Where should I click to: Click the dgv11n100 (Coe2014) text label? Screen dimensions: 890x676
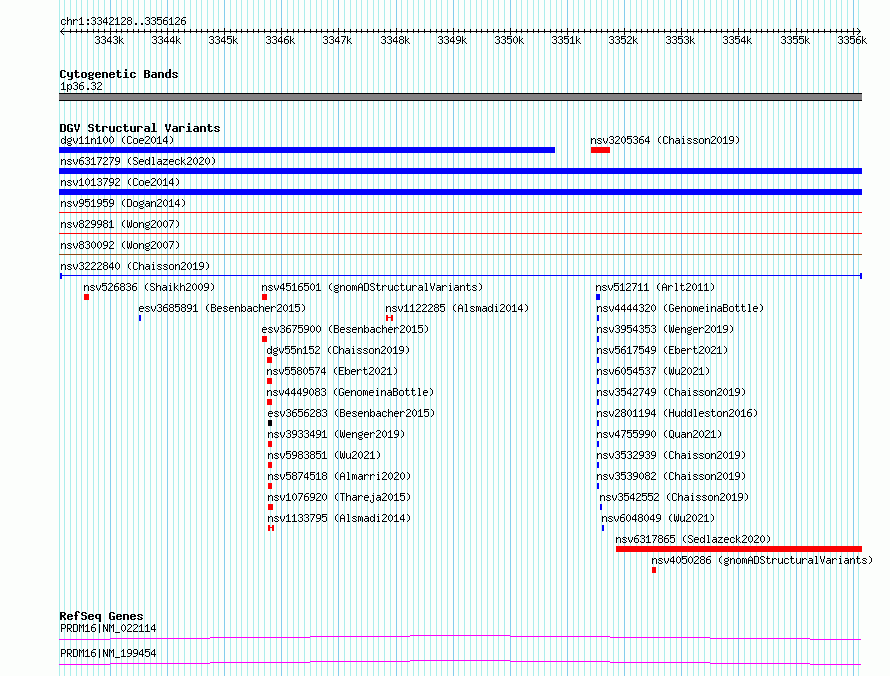tap(117, 140)
